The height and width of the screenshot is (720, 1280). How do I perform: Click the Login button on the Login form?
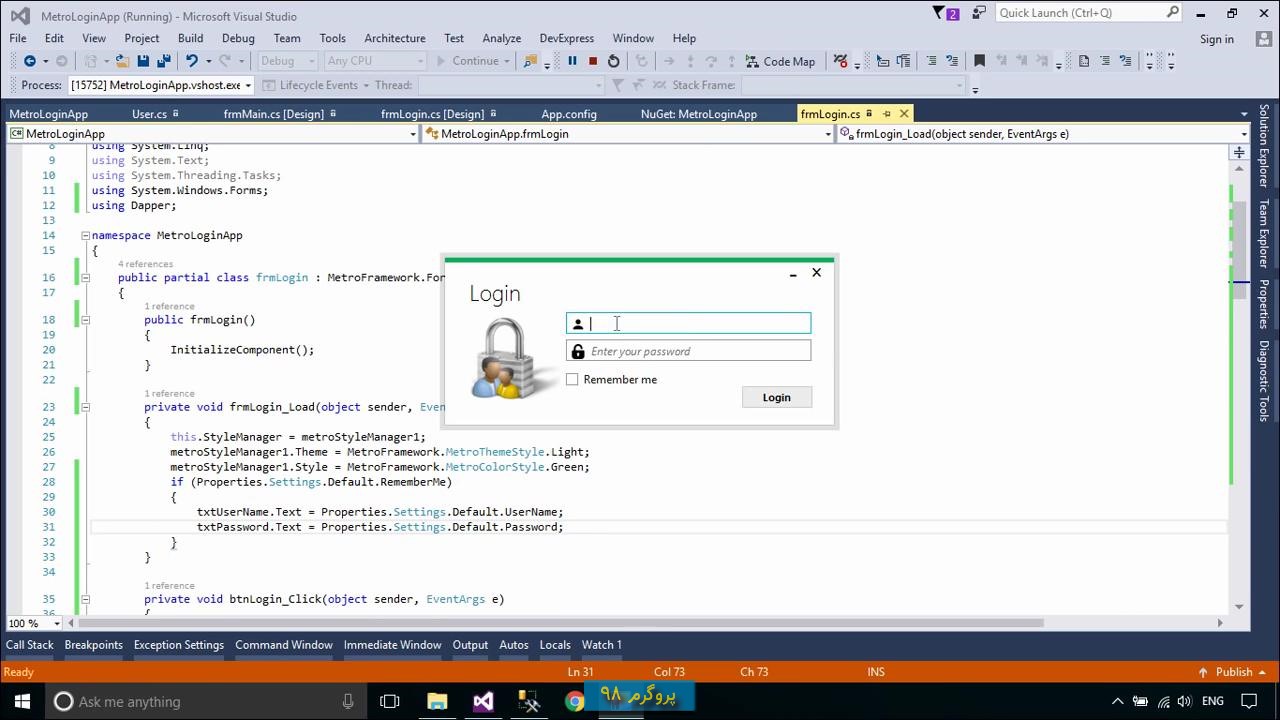point(776,397)
